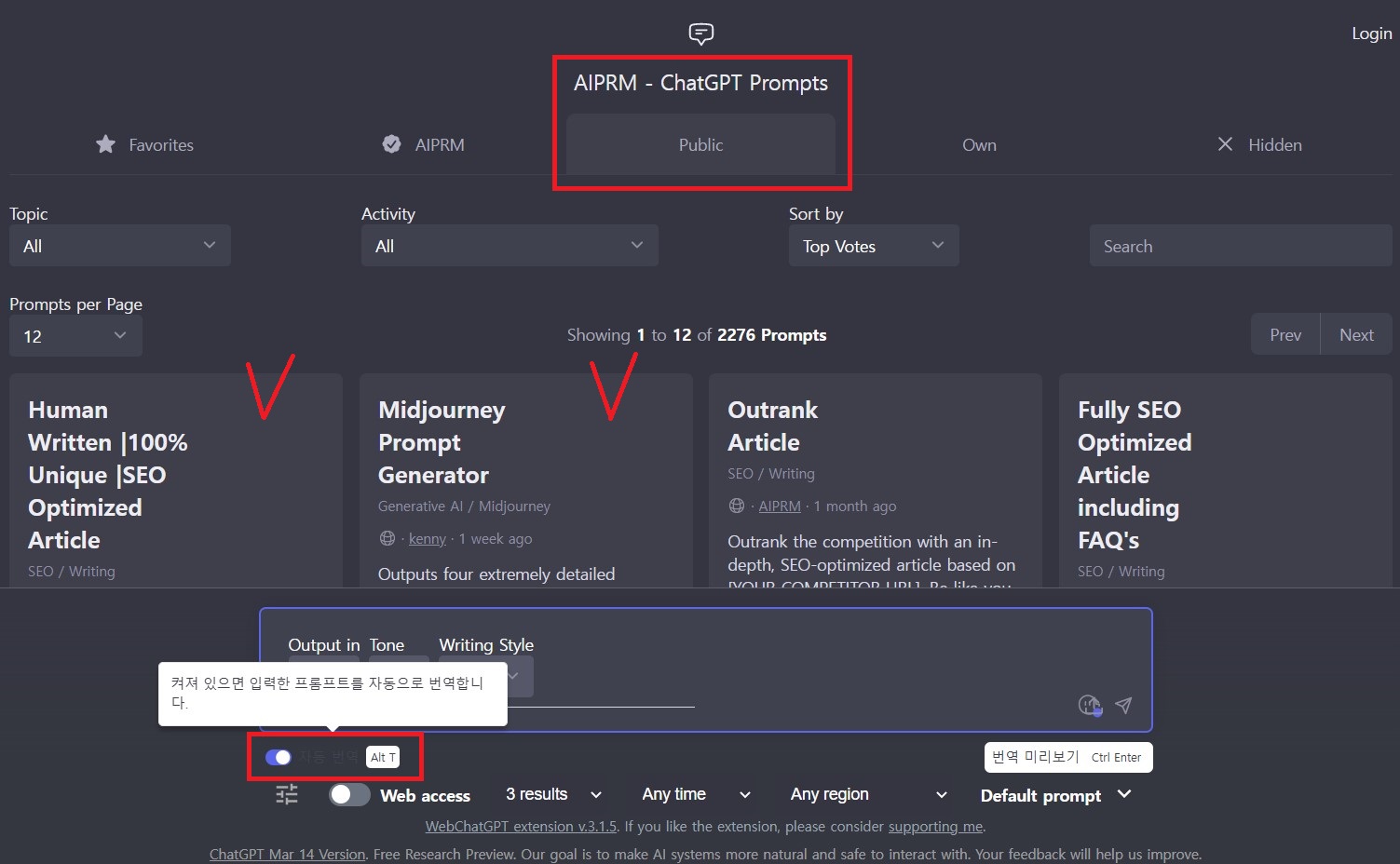Click the AIPRM - ChatGPT Prompts title
This screenshot has height=864, width=1400.
coord(700,83)
